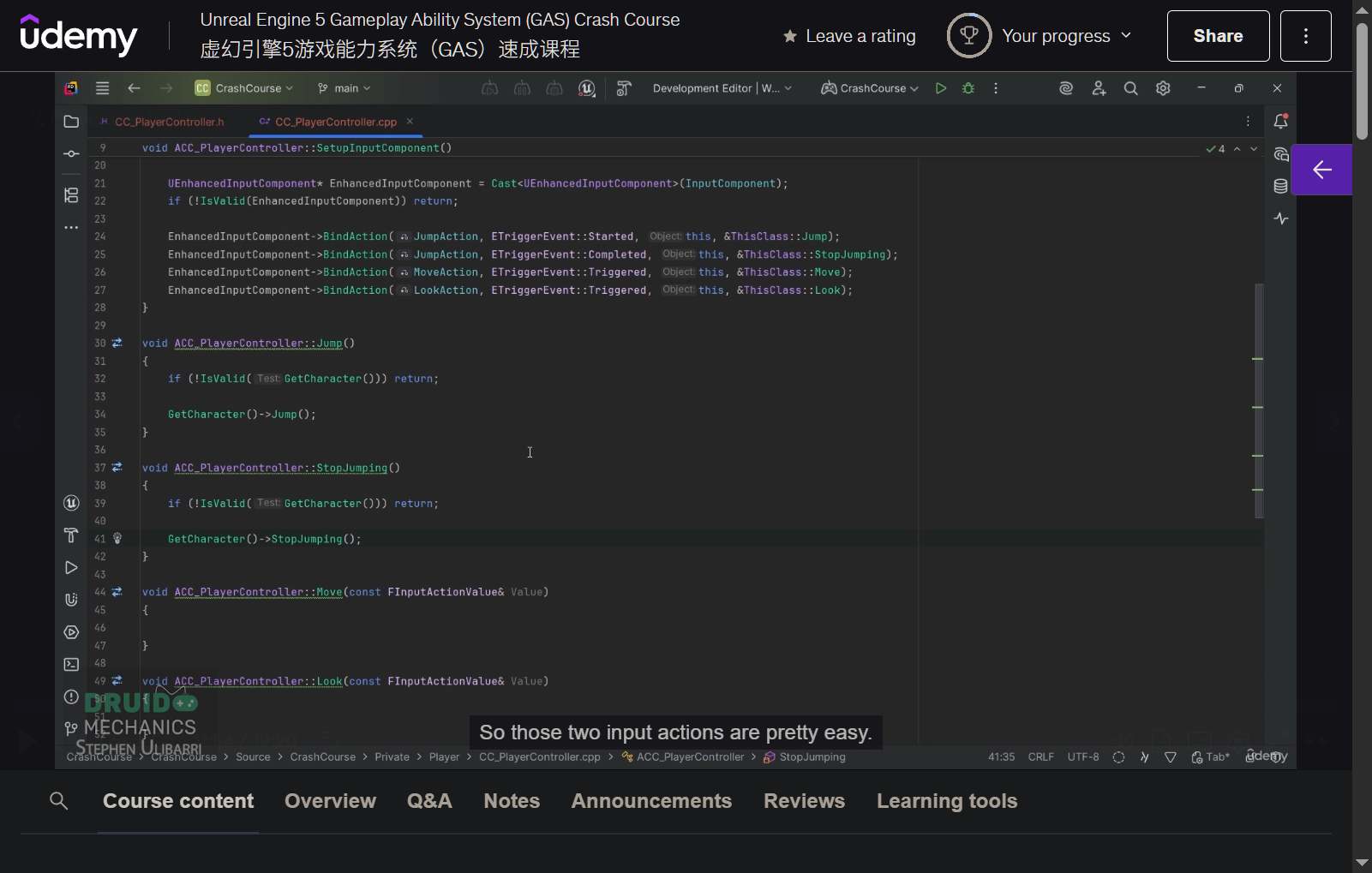The image size is (1372, 873).
Task: Open the activity monitor icon in right sidebar
Action: 1281,218
